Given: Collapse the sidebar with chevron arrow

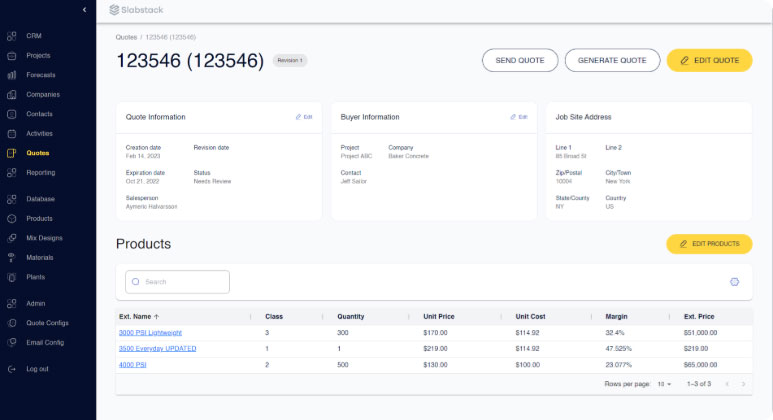Looking at the screenshot, I should coord(84,10).
